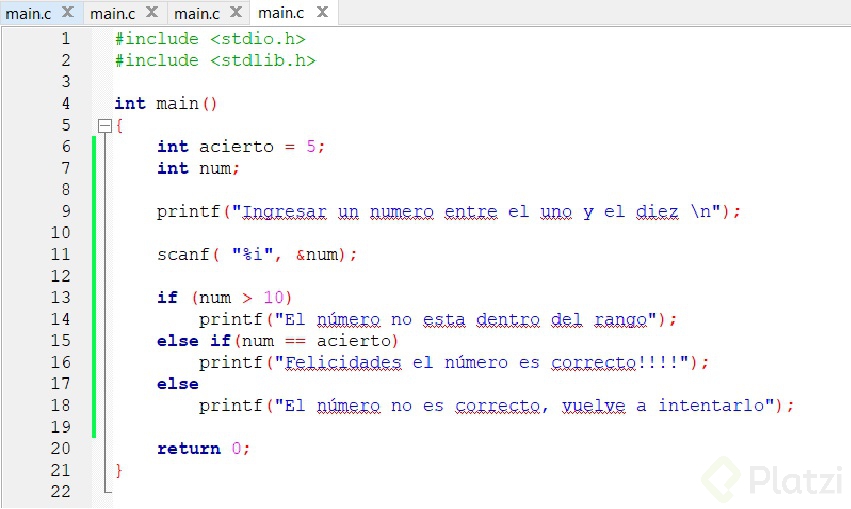This screenshot has height=509, width=851.
Task: Click 'else if(num == acierto)' line
Action: (x=278, y=341)
